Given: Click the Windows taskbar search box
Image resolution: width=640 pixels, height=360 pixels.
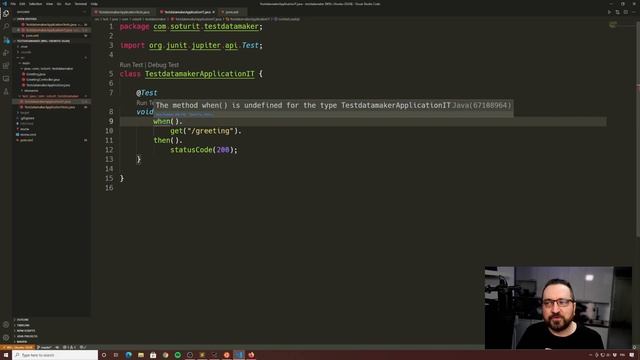Looking at the screenshot, I should [56, 355].
